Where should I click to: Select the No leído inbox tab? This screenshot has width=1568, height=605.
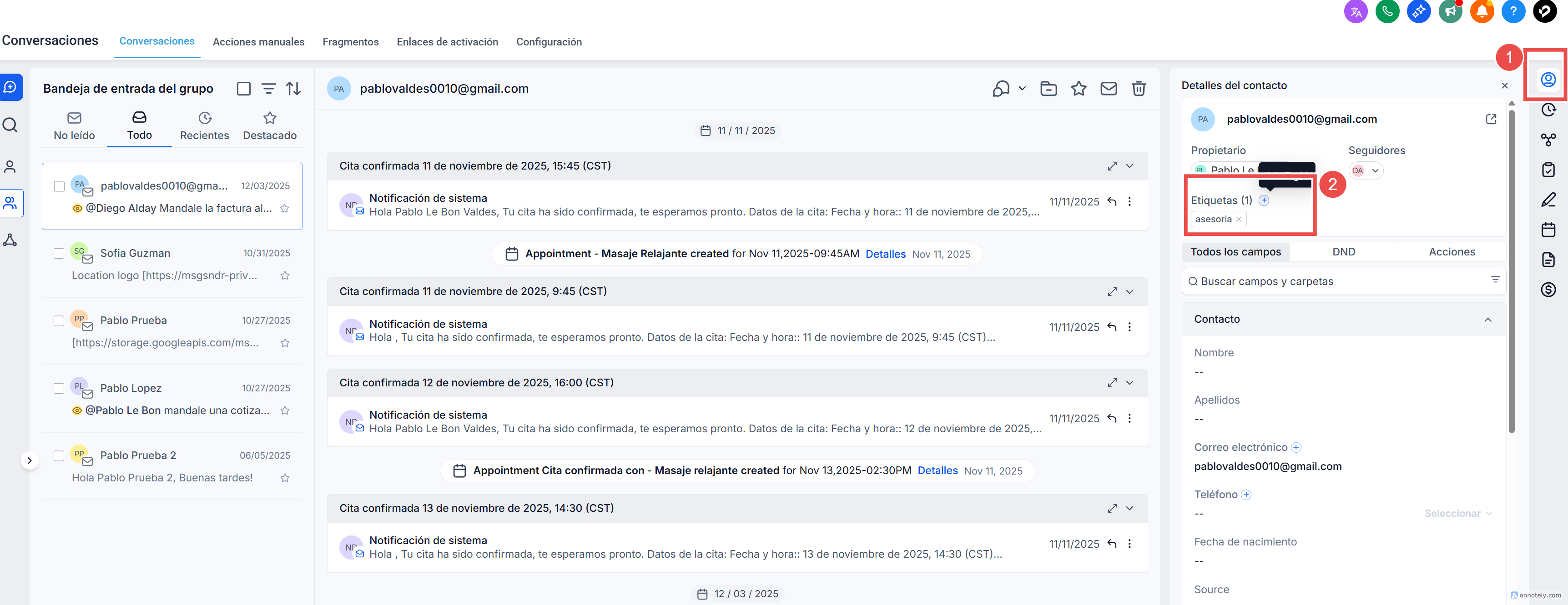coord(74,126)
